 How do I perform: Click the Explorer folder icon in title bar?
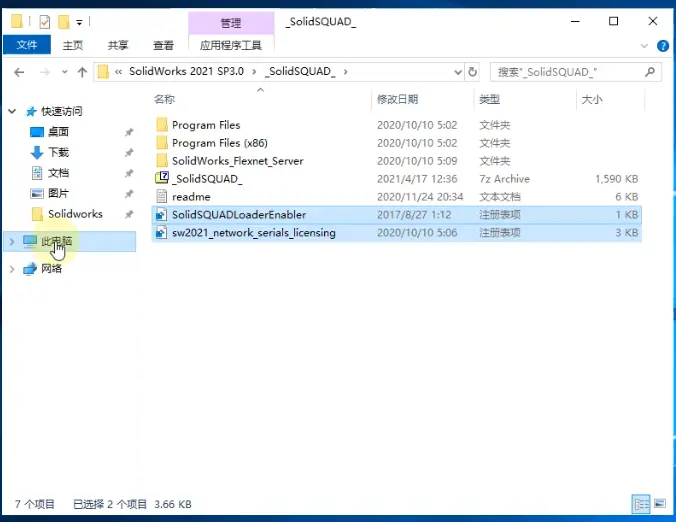[16, 21]
